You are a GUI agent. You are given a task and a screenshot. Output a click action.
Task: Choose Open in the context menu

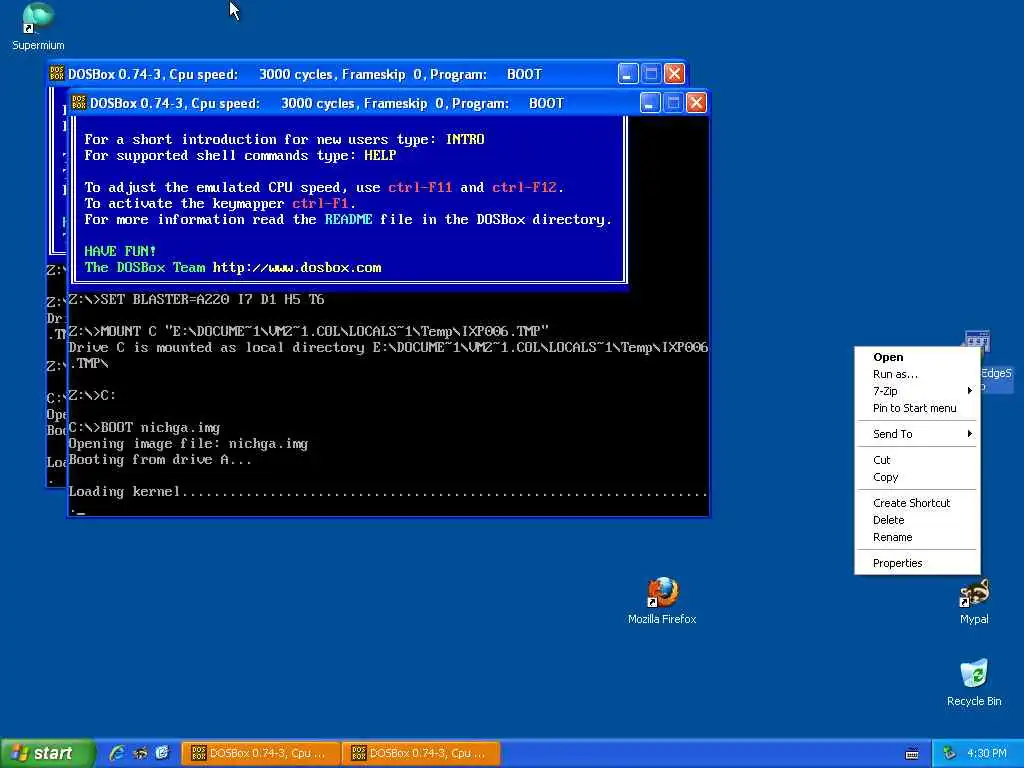coord(917,357)
